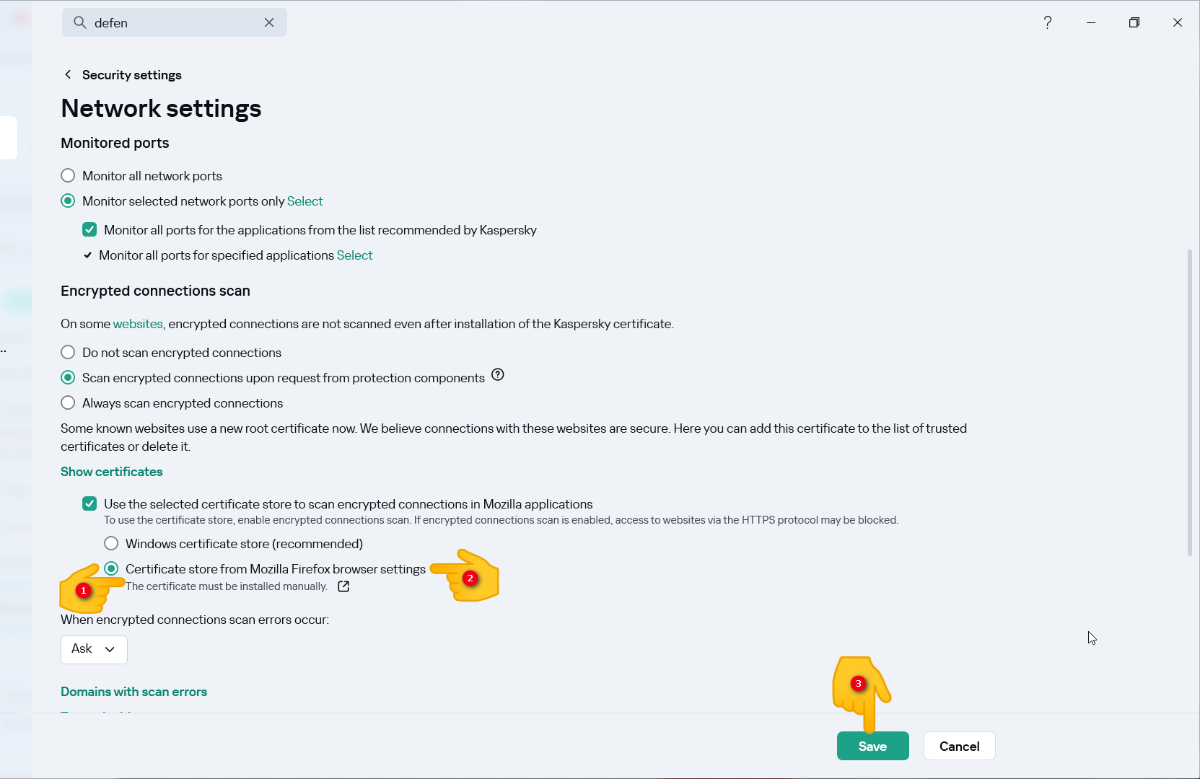
Task: Open the external link icon for manual certificate
Action: point(344,587)
